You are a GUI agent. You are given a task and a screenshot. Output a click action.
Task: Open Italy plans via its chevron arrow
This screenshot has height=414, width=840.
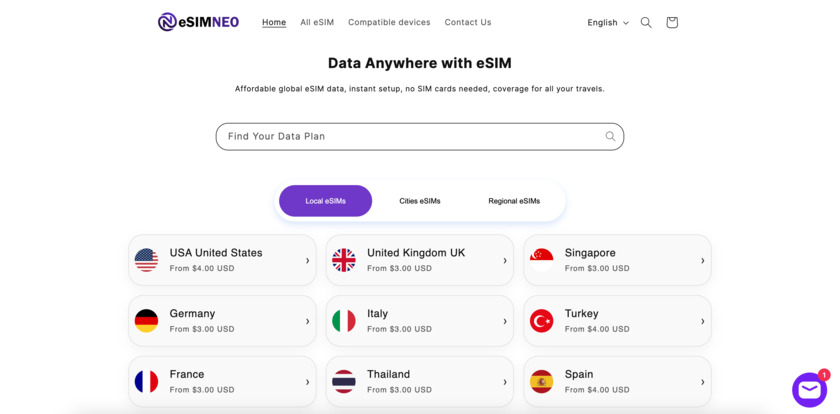click(505, 321)
